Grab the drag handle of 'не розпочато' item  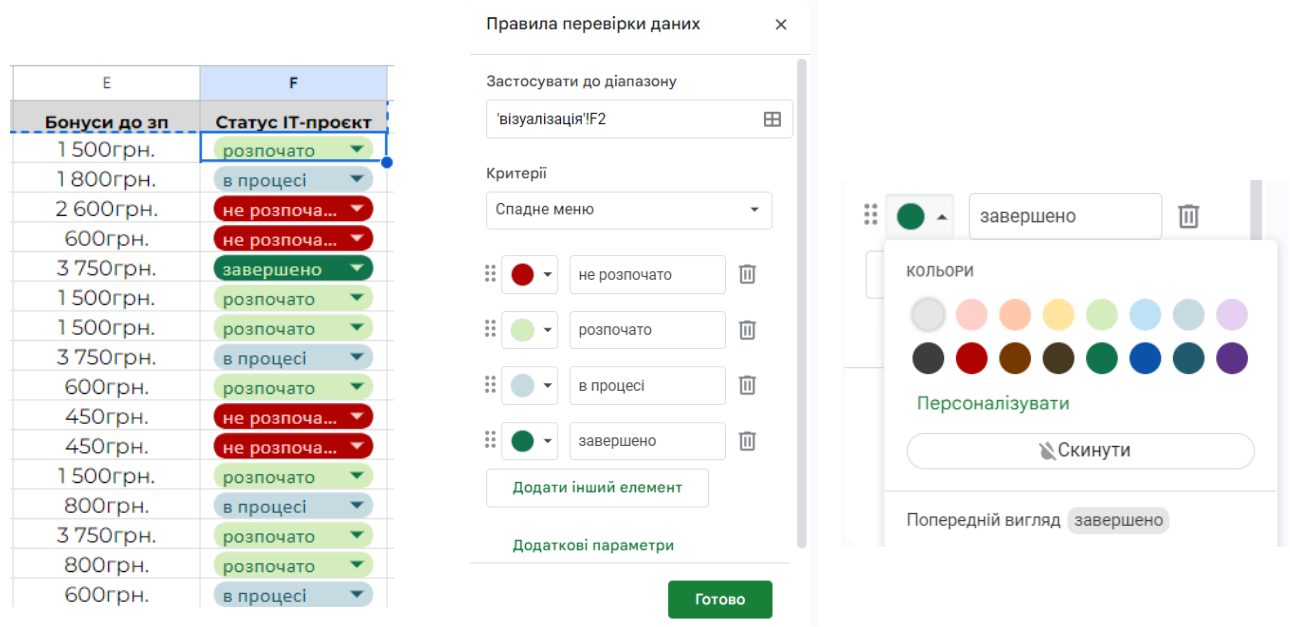(490, 274)
